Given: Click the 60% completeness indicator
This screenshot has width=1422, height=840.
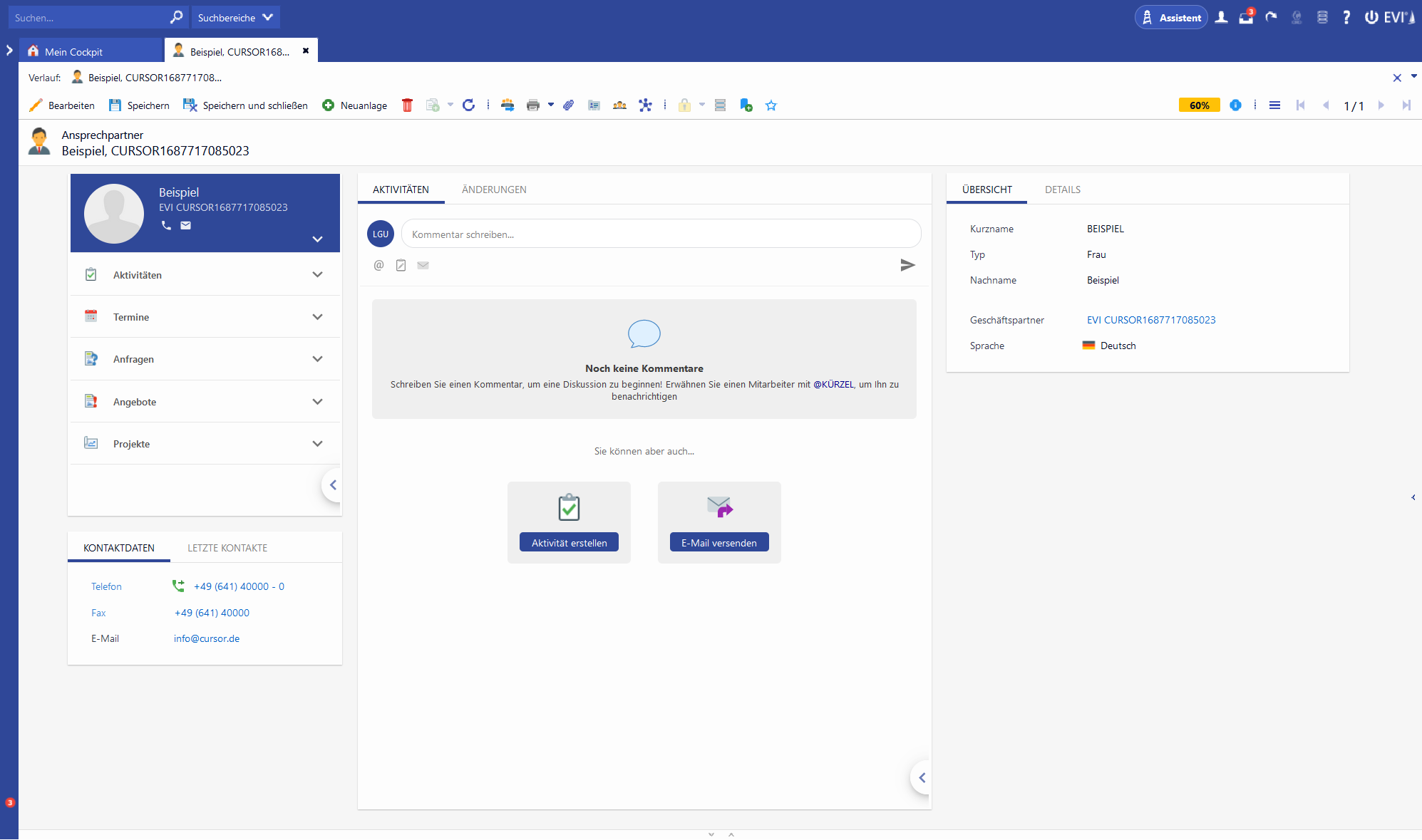Looking at the screenshot, I should [x=1199, y=105].
